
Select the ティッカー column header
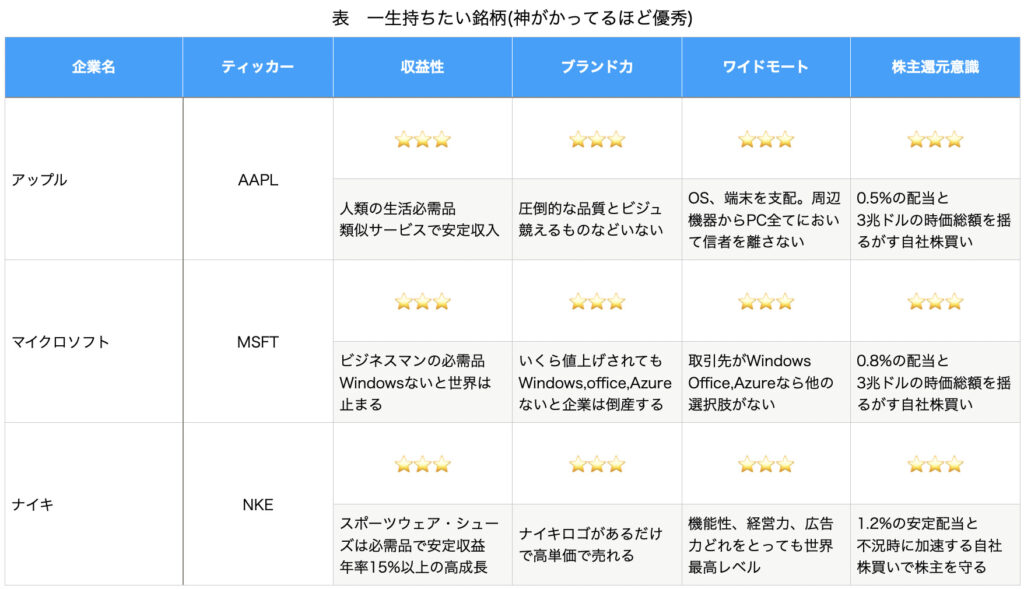pos(258,67)
